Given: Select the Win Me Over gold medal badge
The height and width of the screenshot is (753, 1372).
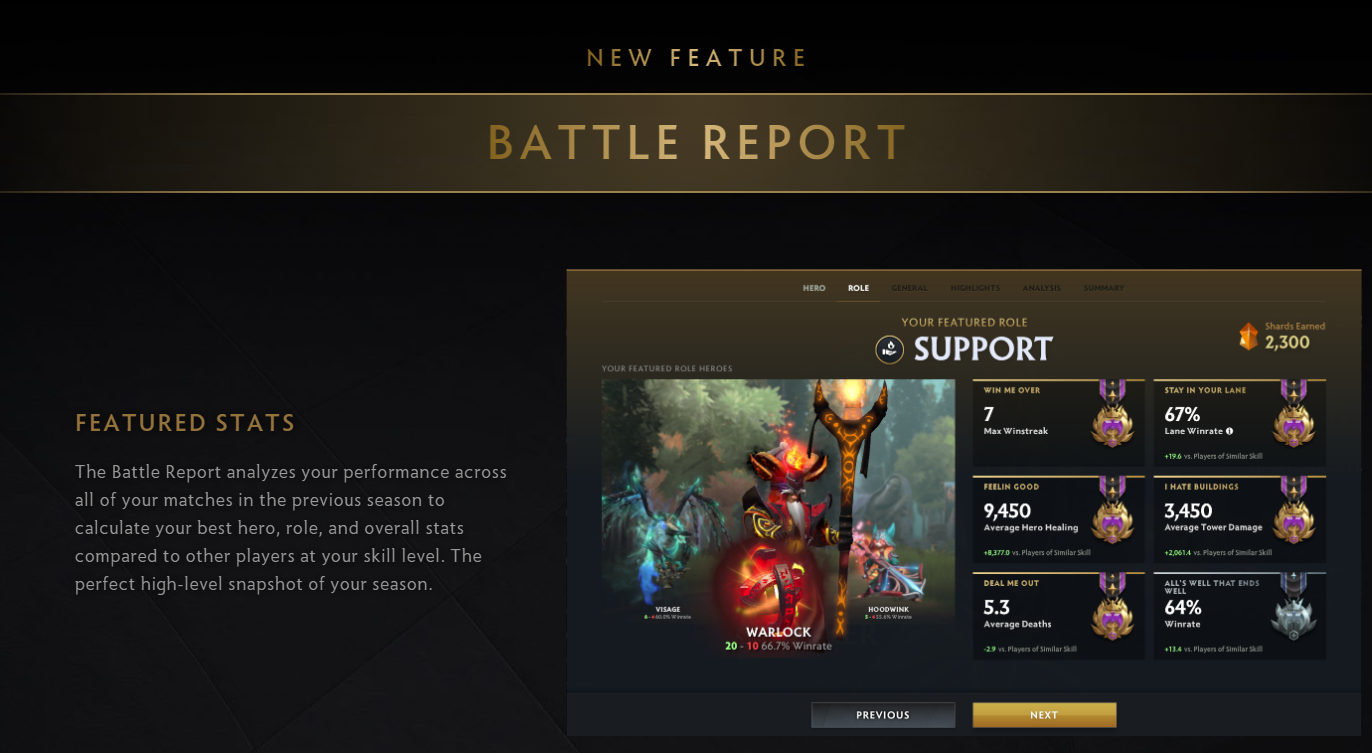Looking at the screenshot, I should pos(1112,415).
